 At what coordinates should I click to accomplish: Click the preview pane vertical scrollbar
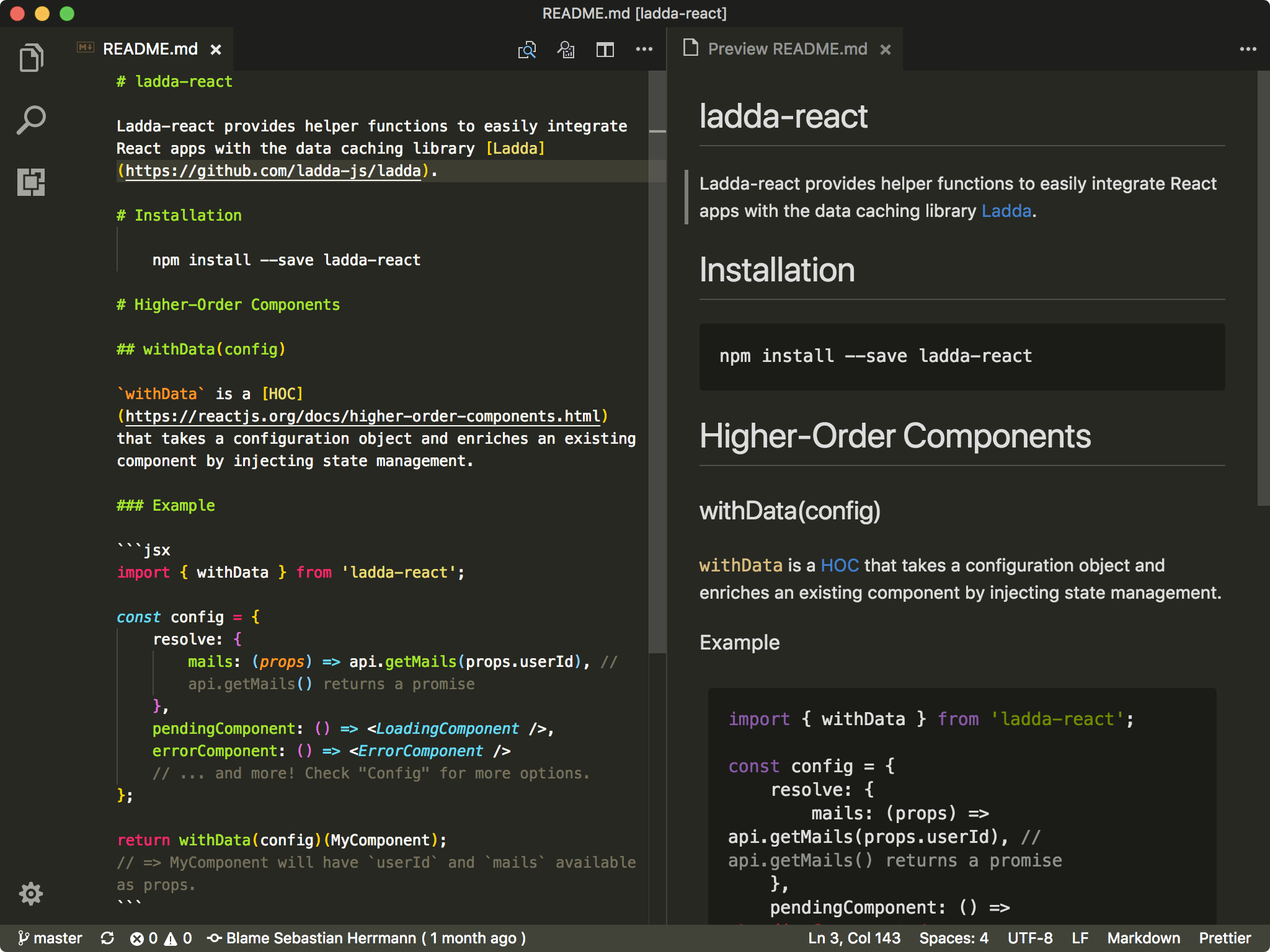(x=1263, y=288)
